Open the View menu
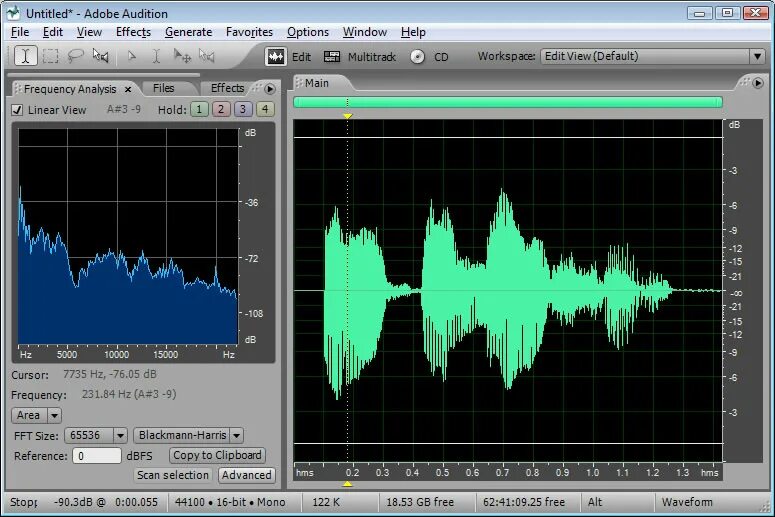This screenshot has width=775, height=517. click(89, 32)
